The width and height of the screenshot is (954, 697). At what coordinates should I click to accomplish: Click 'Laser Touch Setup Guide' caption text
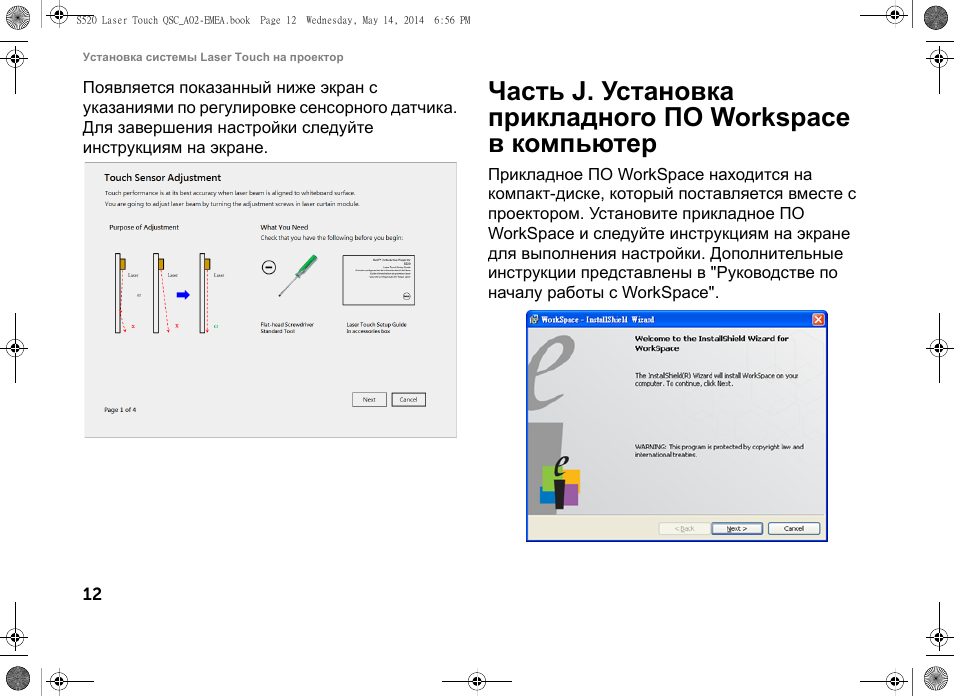(377, 325)
